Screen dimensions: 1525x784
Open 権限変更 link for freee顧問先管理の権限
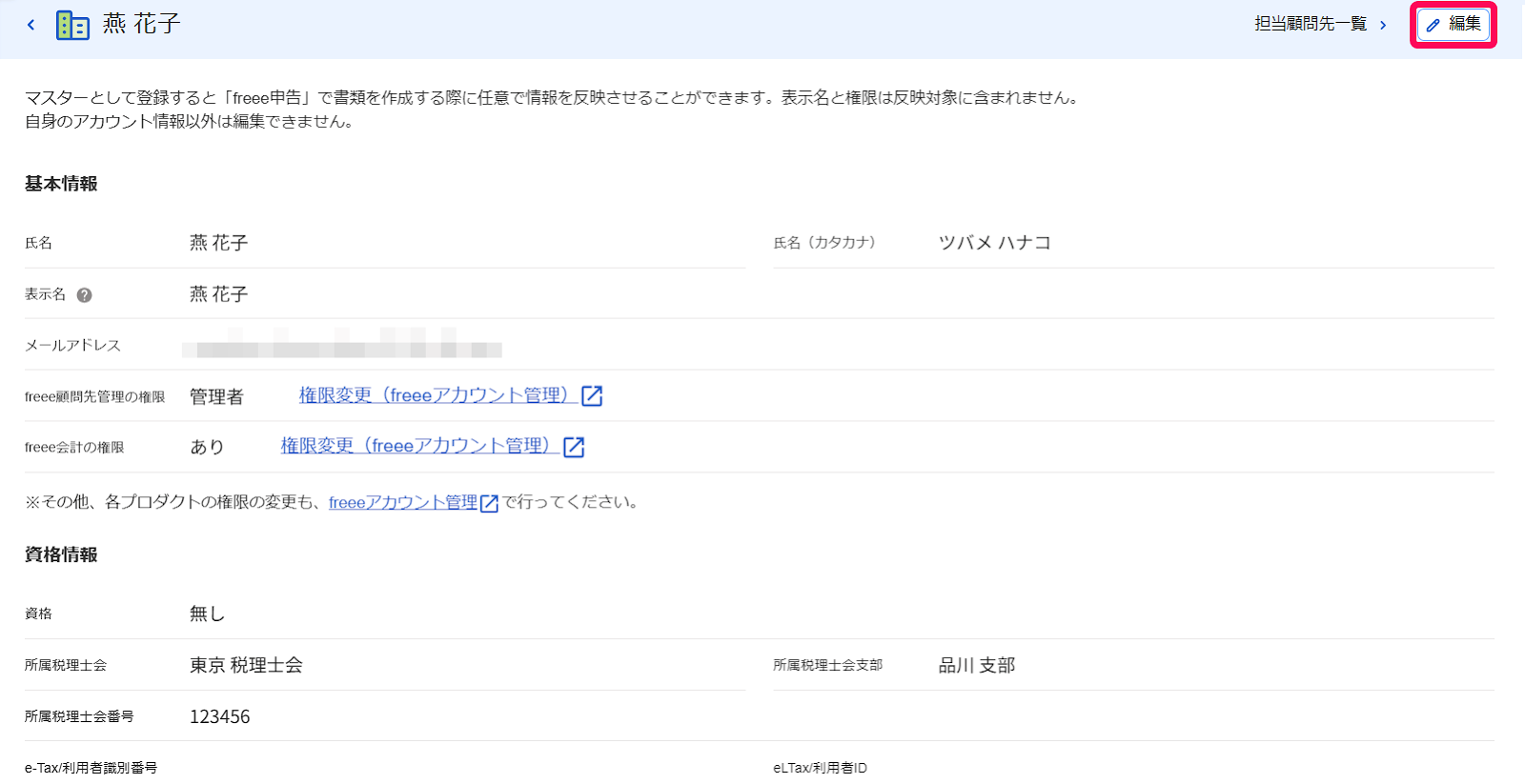(451, 395)
